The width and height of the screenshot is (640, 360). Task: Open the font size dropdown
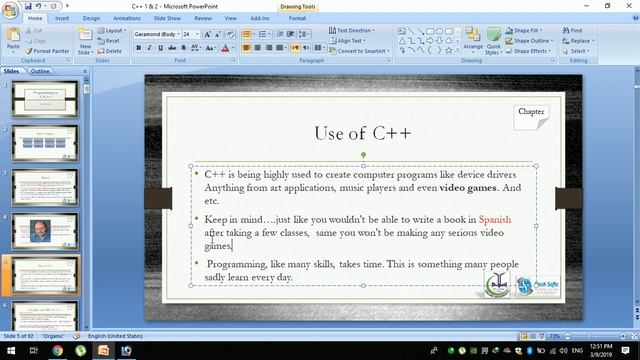198,34
